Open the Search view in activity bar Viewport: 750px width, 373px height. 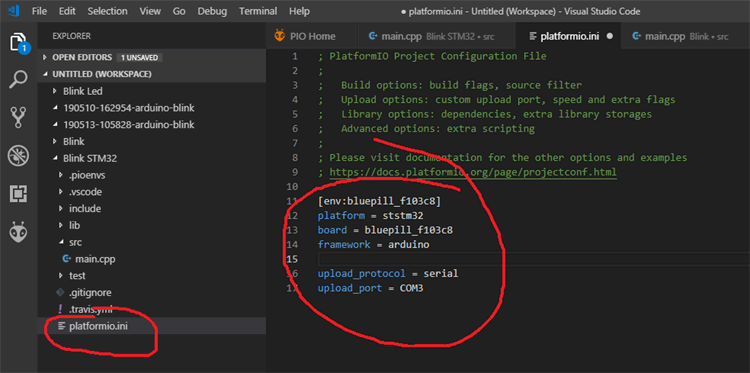19,79
